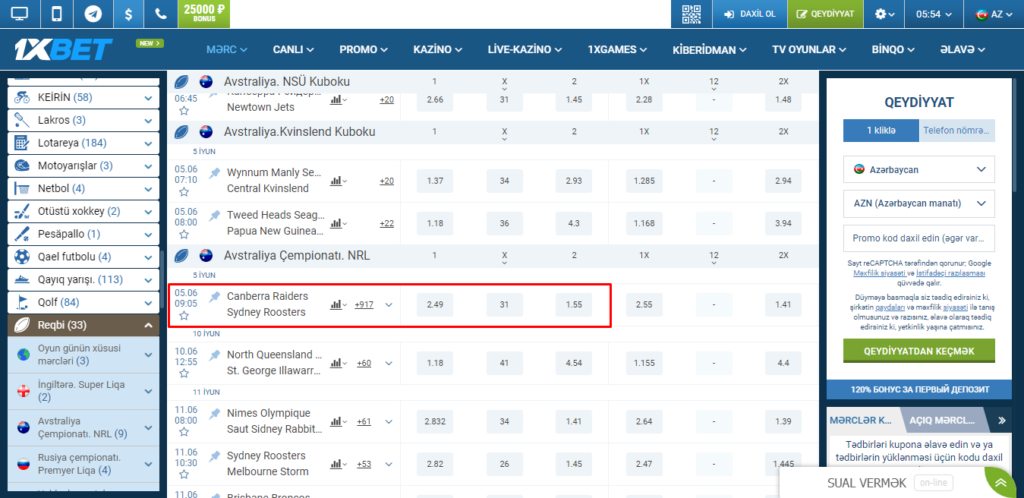Open the QR code icon
This screenshot has height=498, width=1024.
click(691, 14)
